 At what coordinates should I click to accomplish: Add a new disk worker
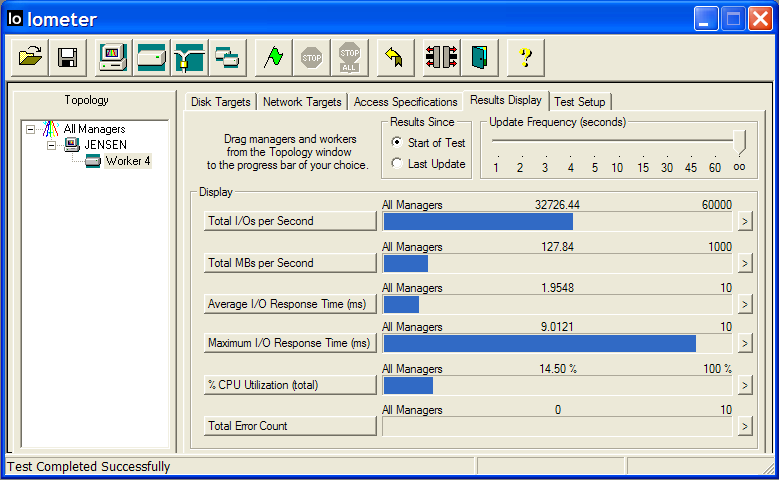coord(152,58)
